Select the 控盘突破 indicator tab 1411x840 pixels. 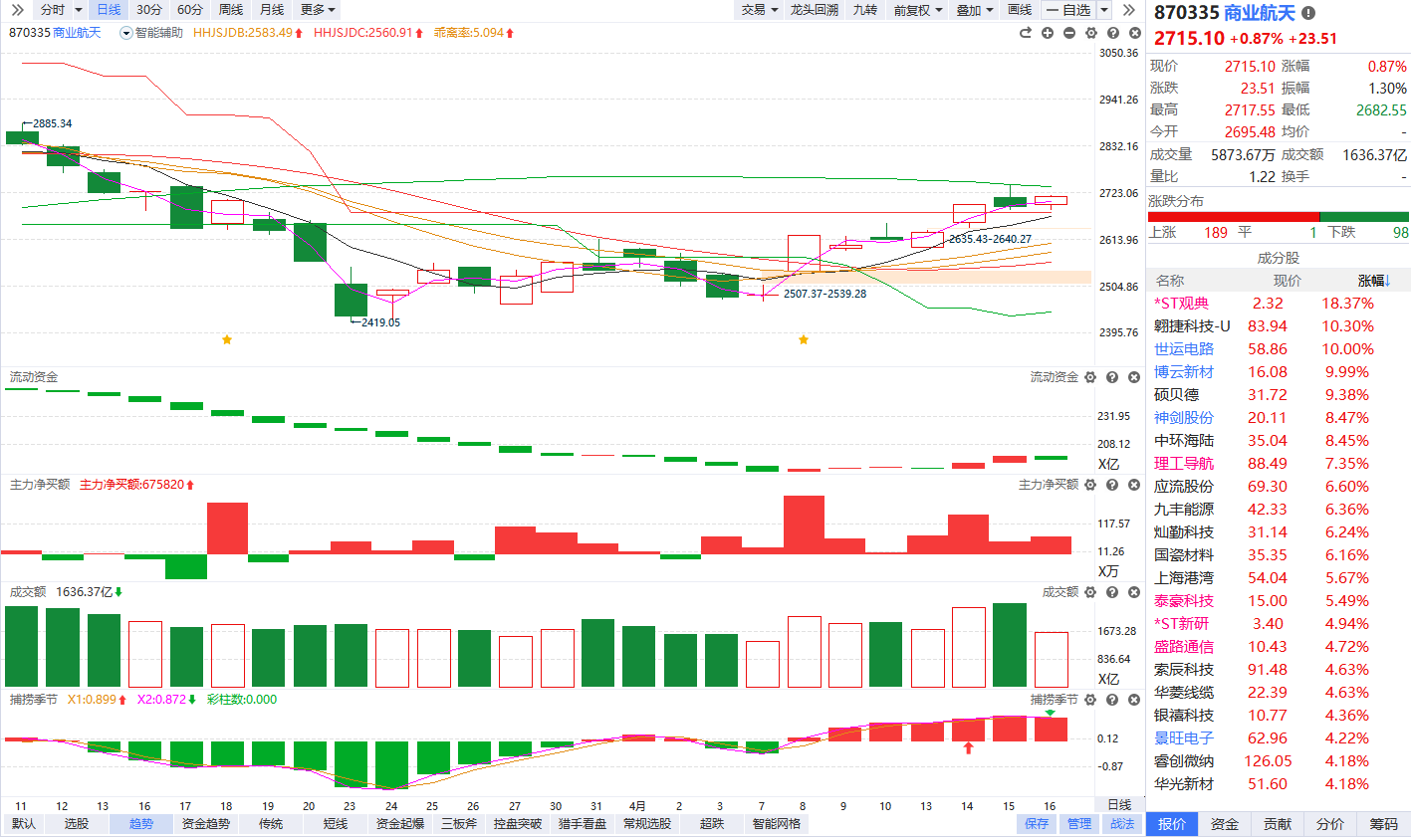[x=518, y=824]
